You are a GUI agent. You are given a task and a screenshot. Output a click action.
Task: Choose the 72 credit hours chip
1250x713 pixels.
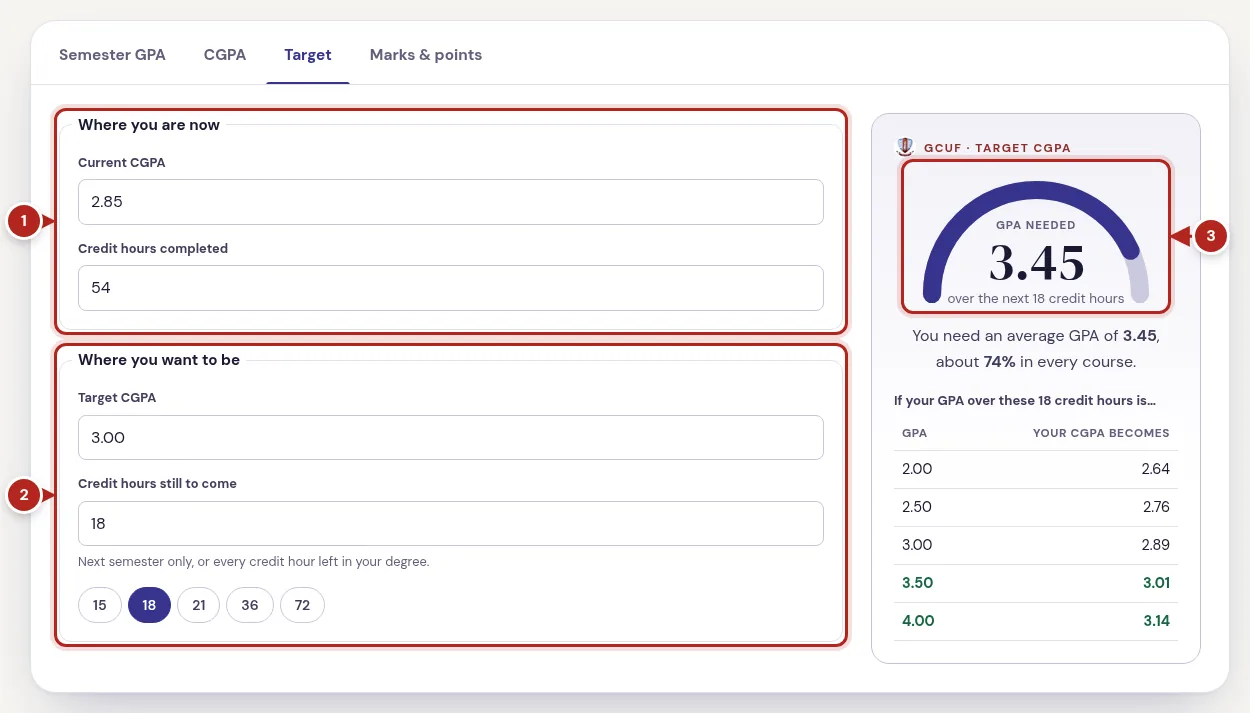pyautogui.click(x=302, y=605)
